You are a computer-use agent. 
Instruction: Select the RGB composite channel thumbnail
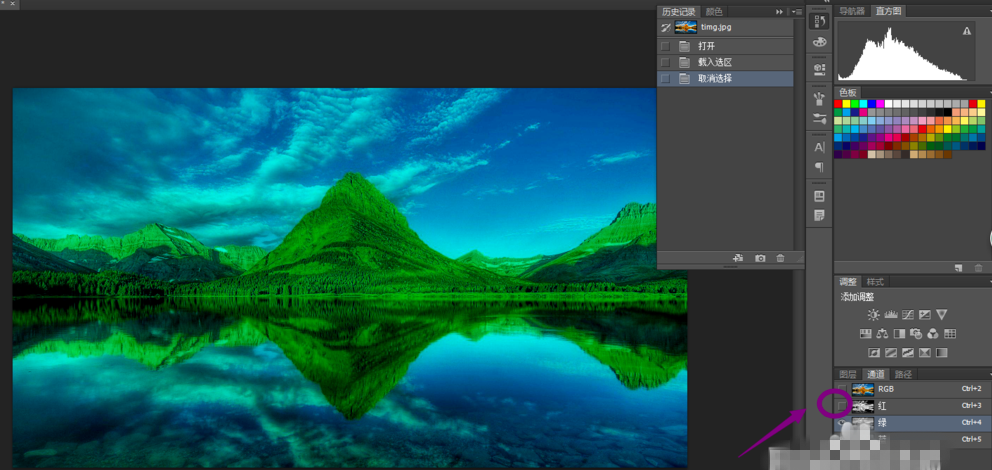[x=863, y=389]
